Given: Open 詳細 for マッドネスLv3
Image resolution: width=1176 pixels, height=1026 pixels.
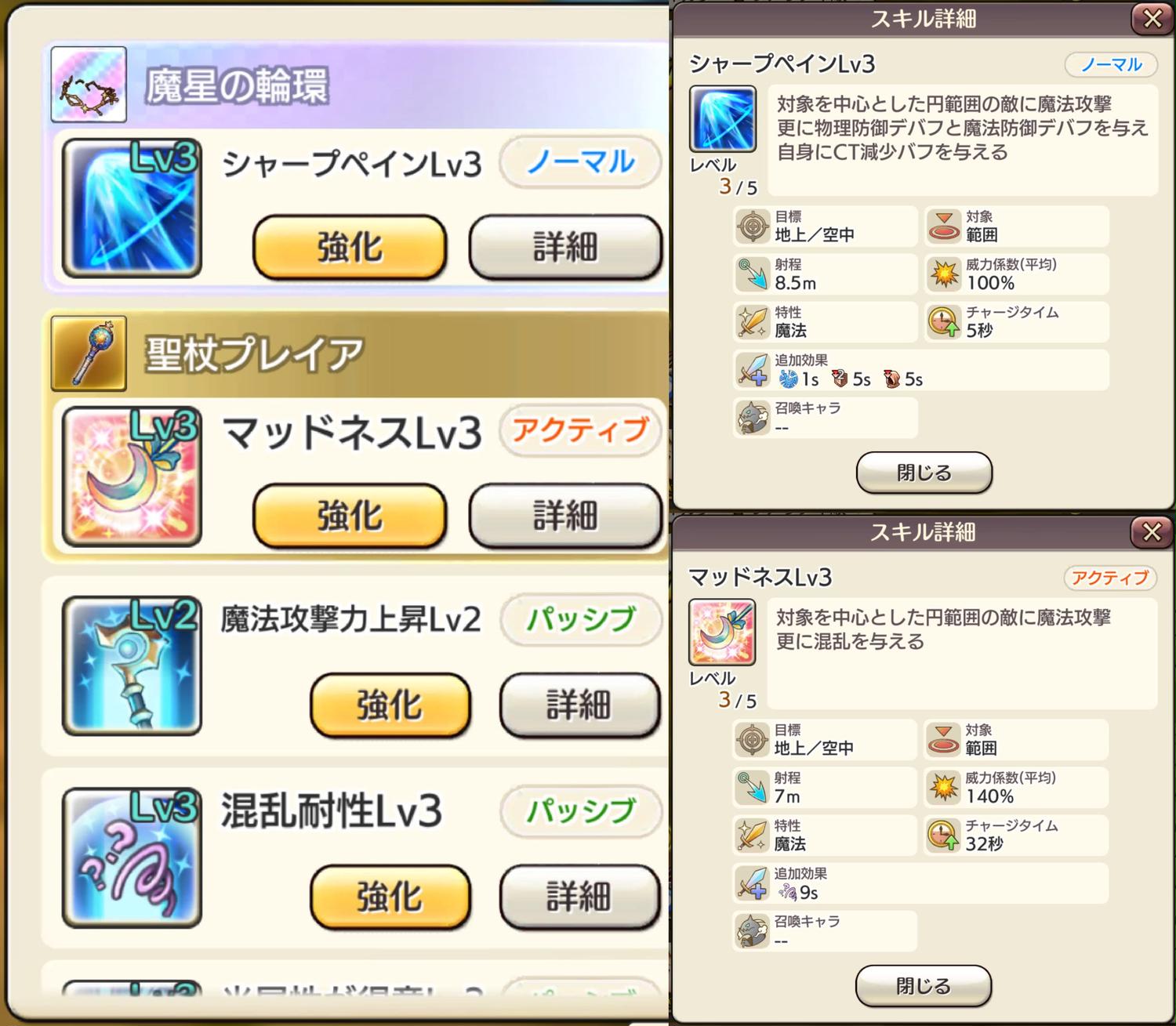Looking at the screenshot, I should click(x=565, y=516).
